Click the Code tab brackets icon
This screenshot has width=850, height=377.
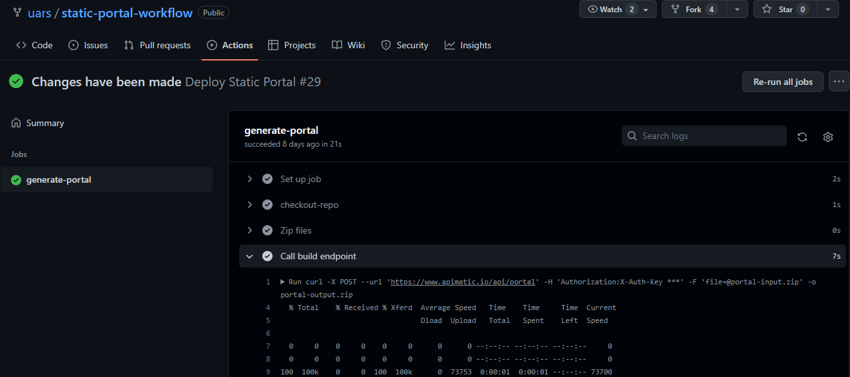pos(21,45)
